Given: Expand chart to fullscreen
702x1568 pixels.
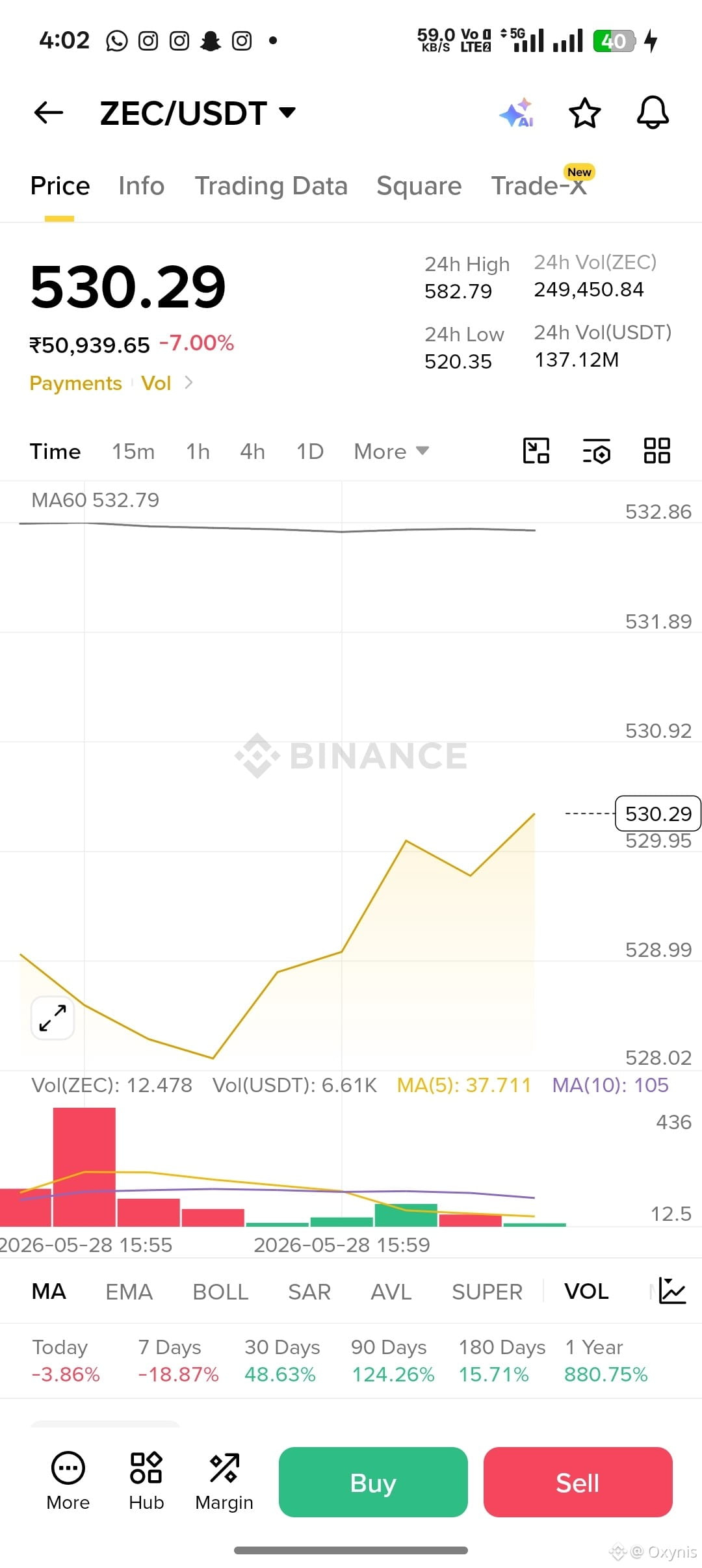Looking at the screenshot, I should click(53, 1018).
